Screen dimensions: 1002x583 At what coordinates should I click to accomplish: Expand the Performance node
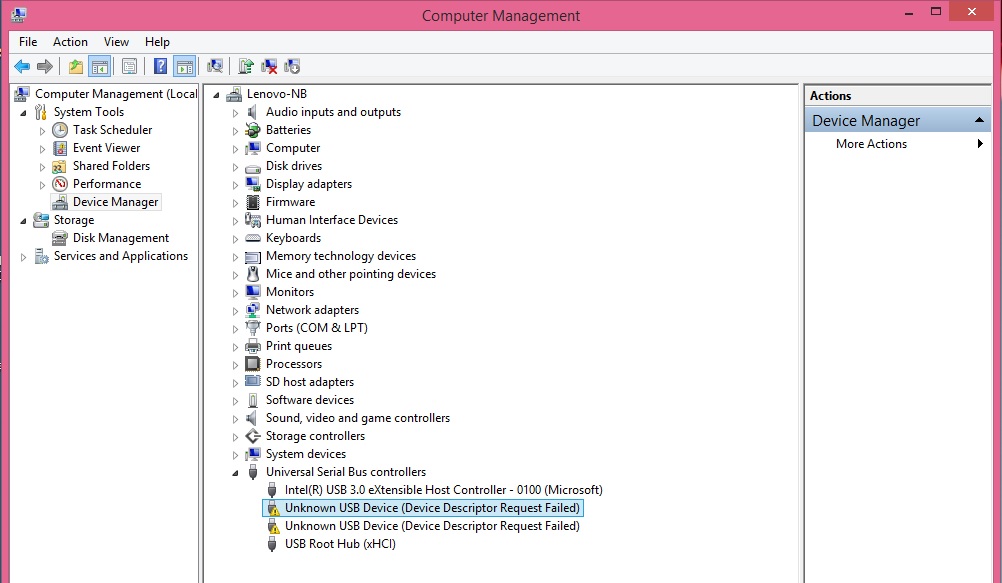pos(42,185)
